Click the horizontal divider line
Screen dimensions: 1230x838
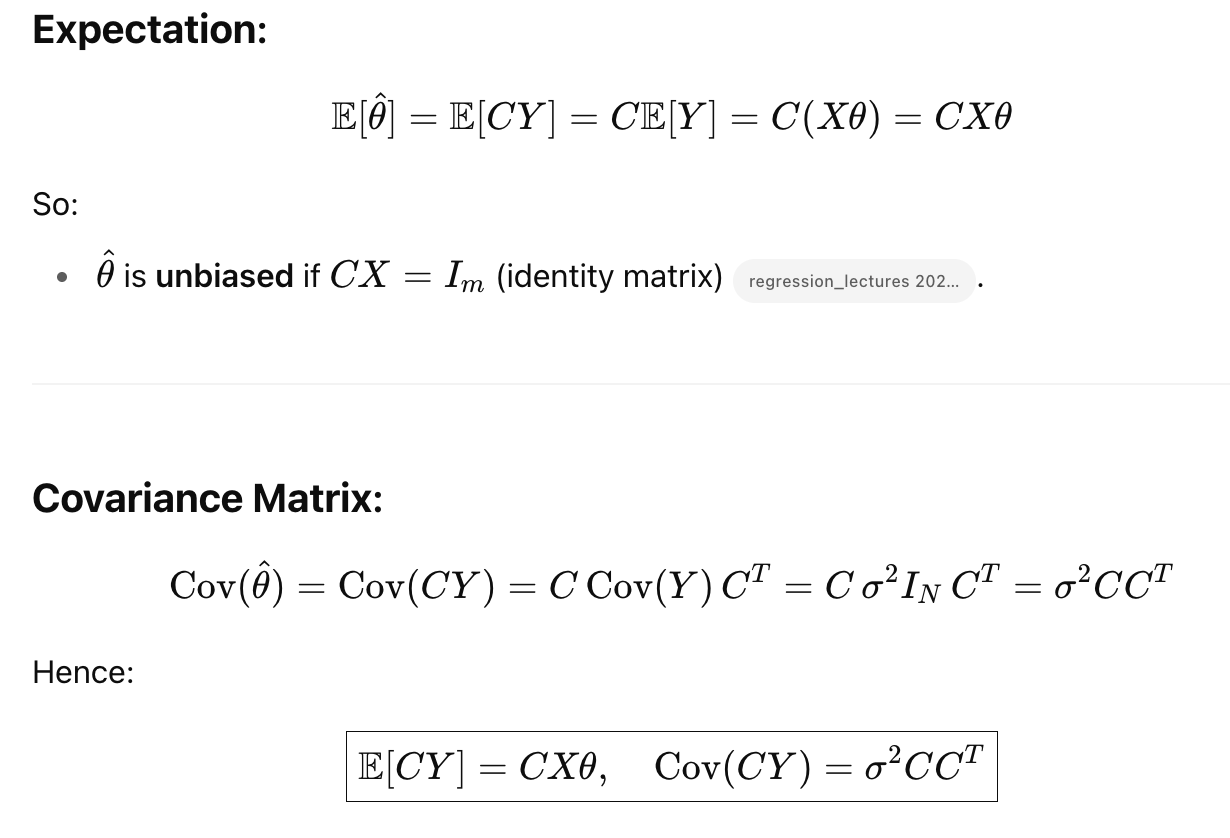tap(631, 383)
